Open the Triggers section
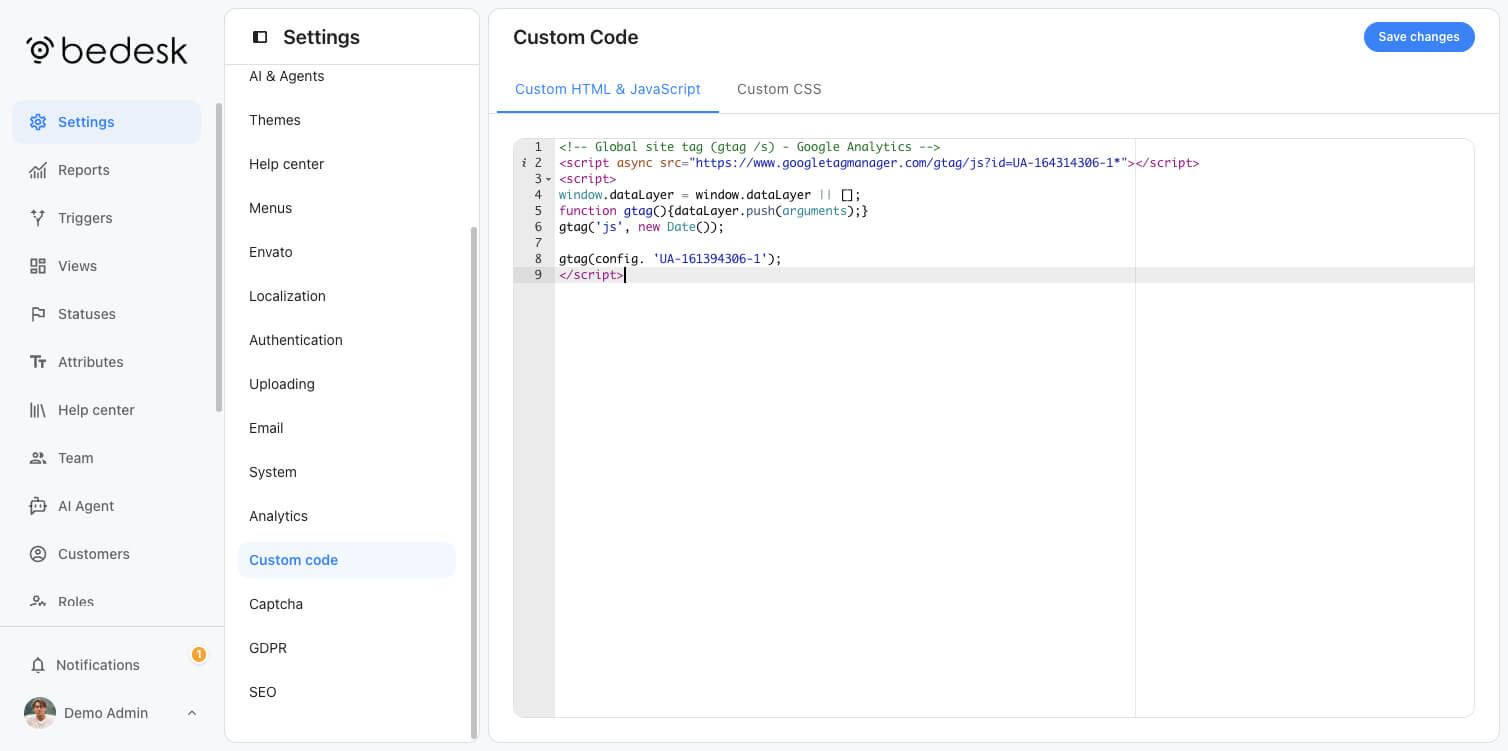 [x=106, y=218]
